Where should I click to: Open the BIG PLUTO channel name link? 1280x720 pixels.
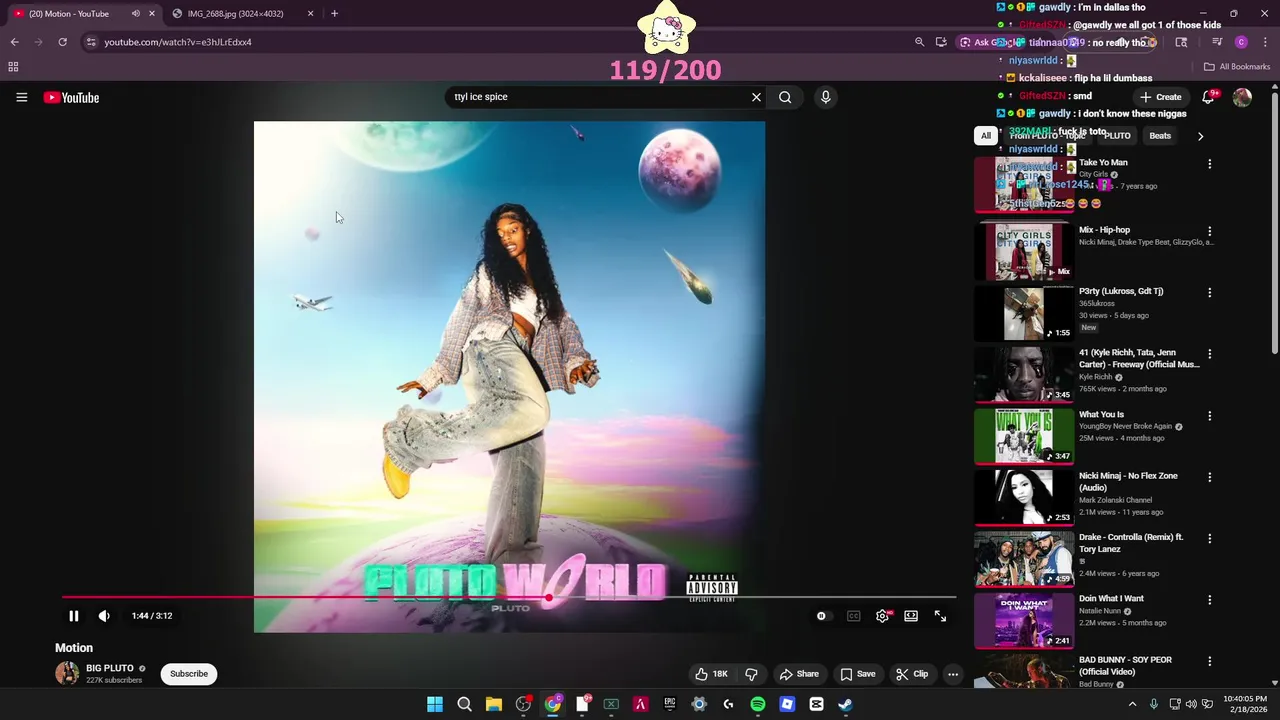pos(110,668)
